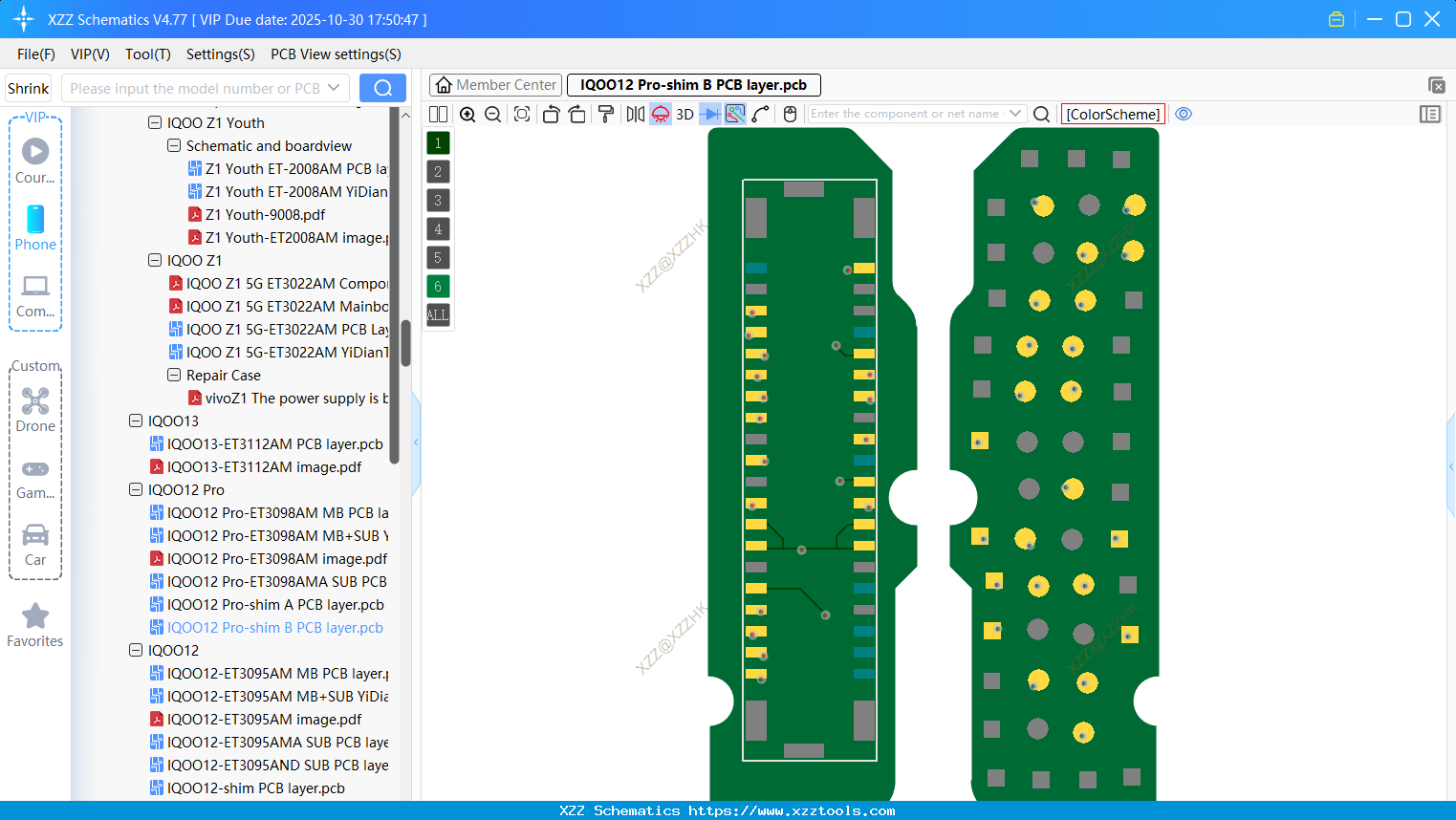
Task: Toggle visibility with the eye icon near ColorScheme
Action: [x=1184, y=114]
